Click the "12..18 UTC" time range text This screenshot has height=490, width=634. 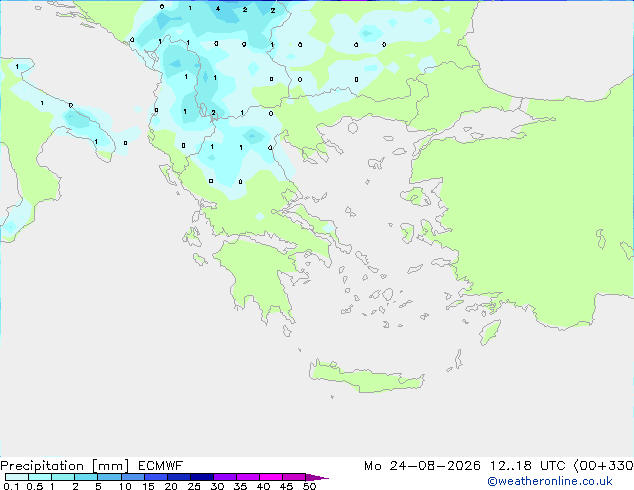pos(527,466)
